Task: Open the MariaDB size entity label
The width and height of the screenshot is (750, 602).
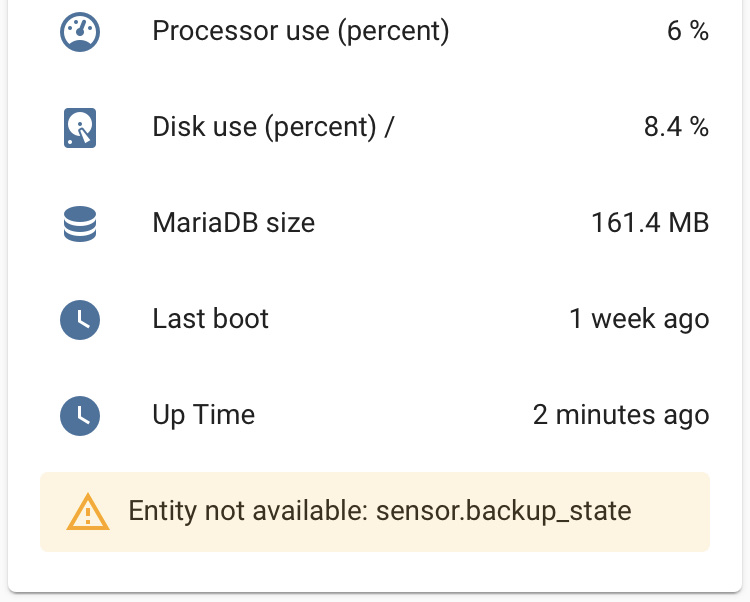Action: point(233,223)
